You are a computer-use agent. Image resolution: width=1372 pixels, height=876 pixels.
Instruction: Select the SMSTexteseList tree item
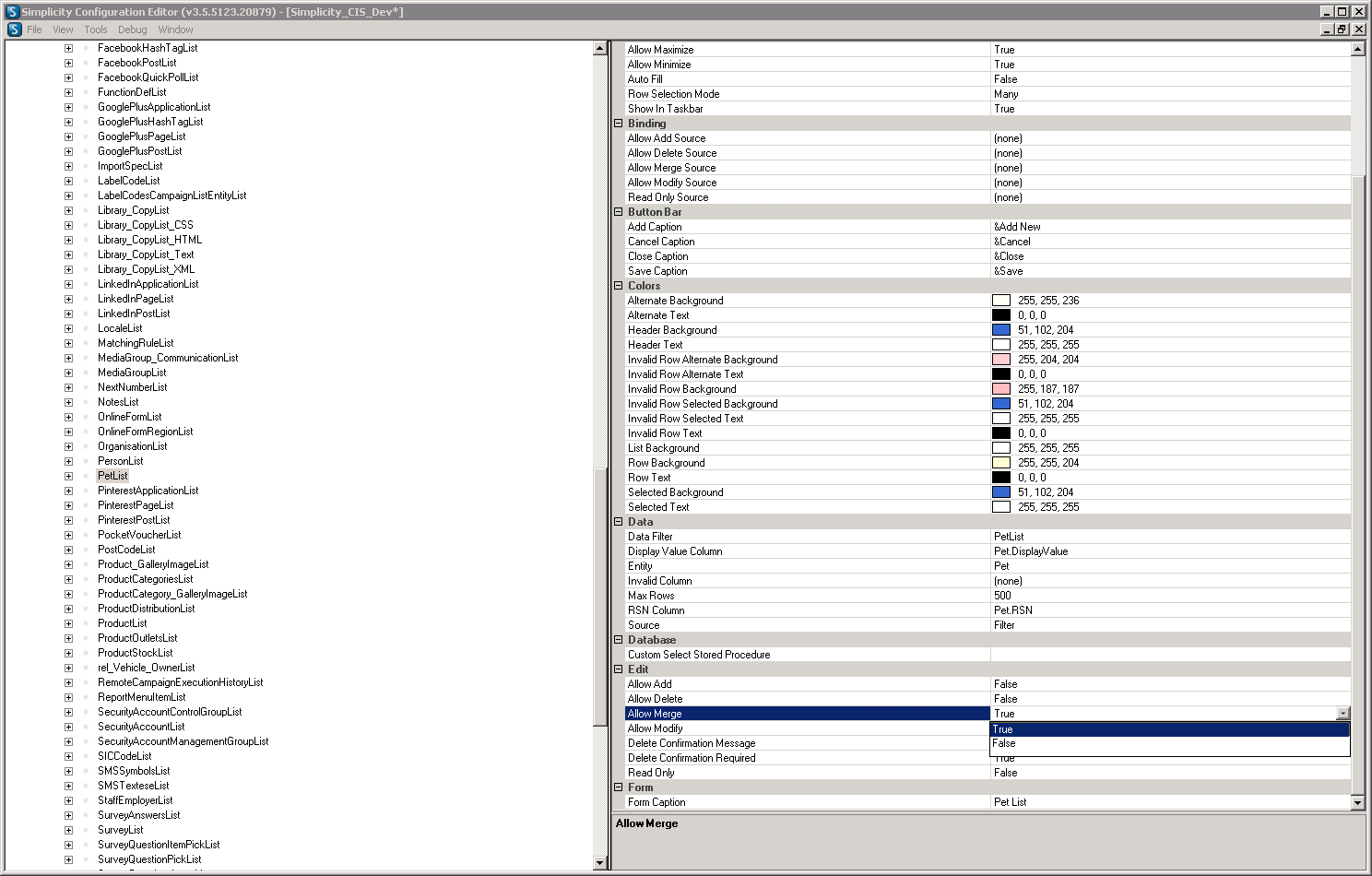click(134, 786)
